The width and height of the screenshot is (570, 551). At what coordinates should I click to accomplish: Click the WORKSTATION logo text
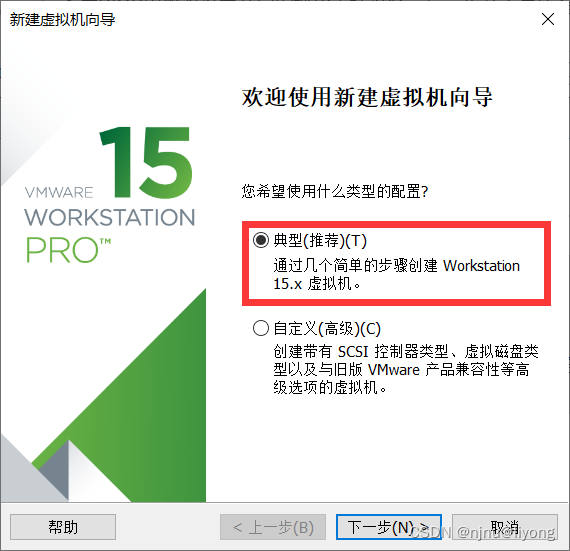click(x=109, y=217)
